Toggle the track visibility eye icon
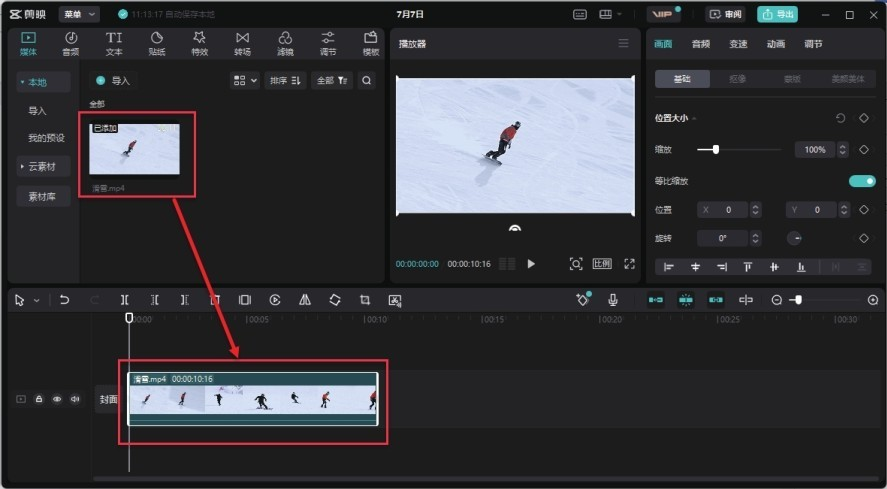The image size is (887, 489). pyautogui.click(x=57, y=399)
